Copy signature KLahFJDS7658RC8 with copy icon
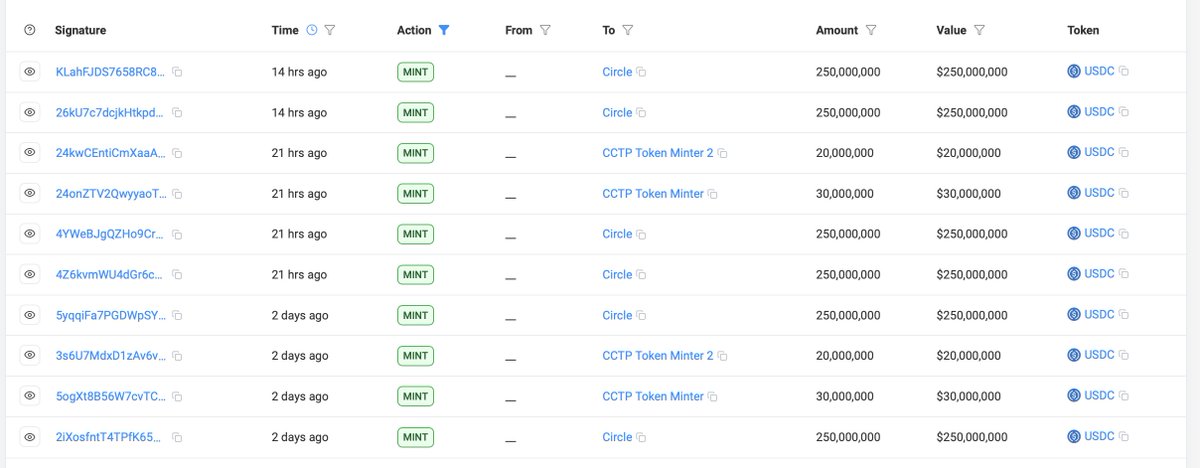This screenshot has width=1200, height=468. pos(177,72)
